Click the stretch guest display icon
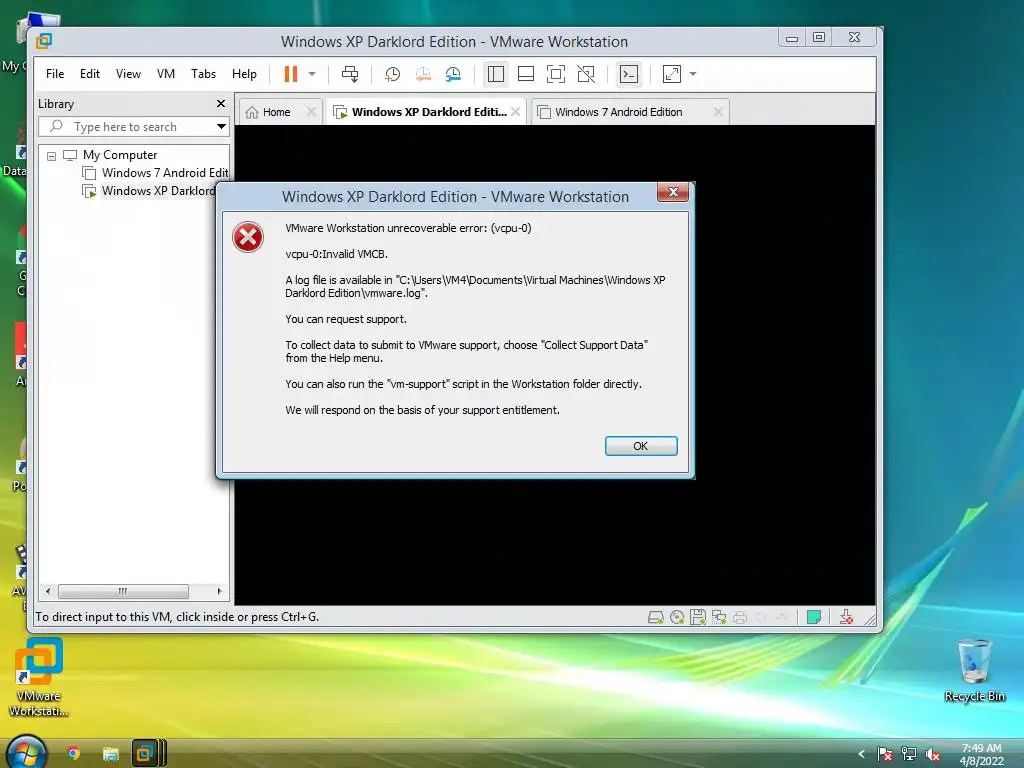 (x=671, y=74)
